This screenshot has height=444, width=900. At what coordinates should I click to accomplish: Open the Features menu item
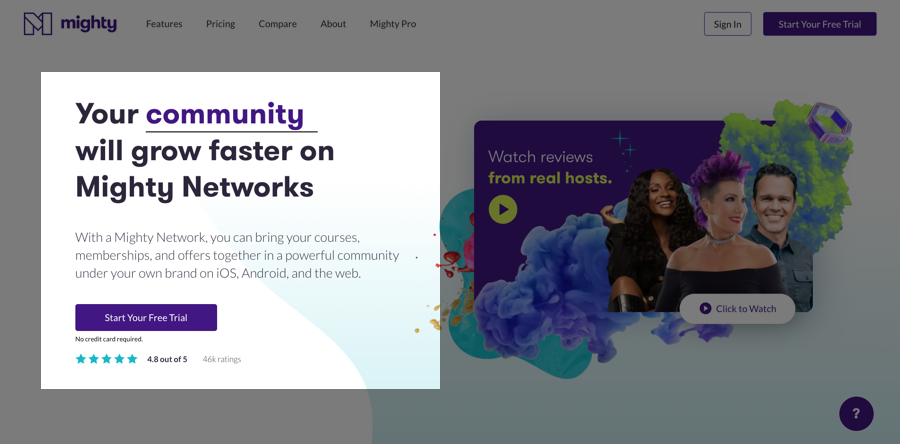[x=164, y=24]
